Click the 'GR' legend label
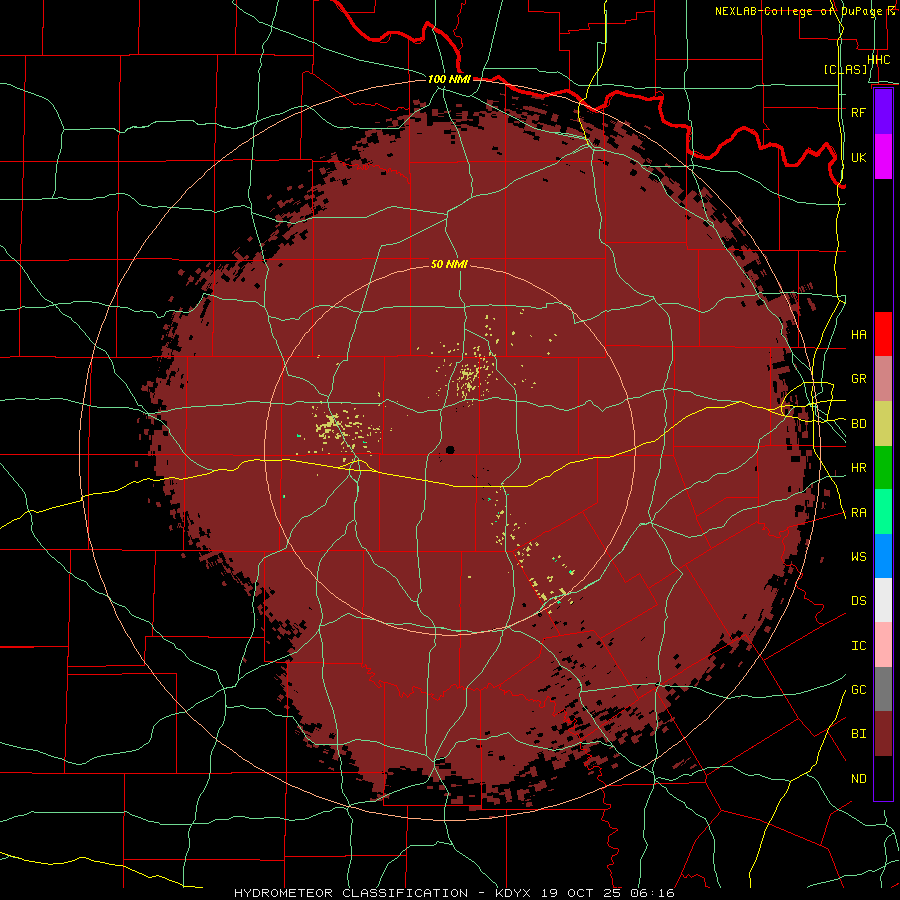The width and height of the screenshot is (900, 900). click(858, 379)
